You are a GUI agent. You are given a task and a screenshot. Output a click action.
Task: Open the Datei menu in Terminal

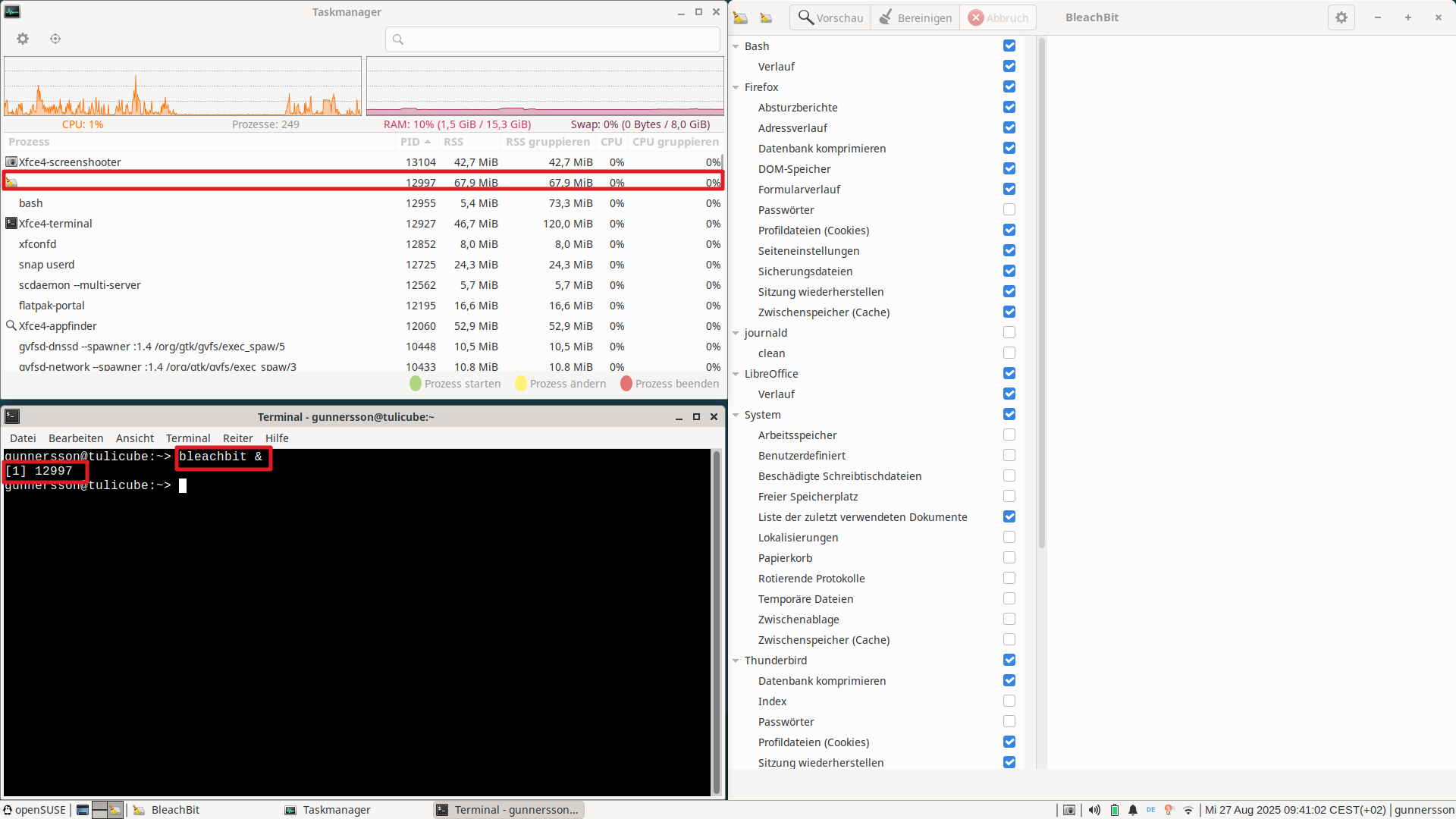(x=23, y=438)
